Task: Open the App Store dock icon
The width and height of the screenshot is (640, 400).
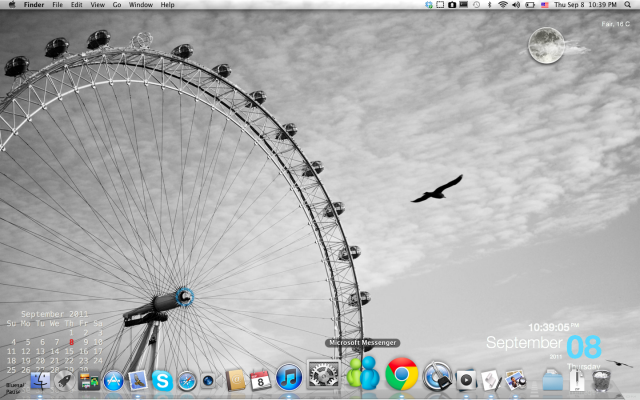Action: pos(113,381)
